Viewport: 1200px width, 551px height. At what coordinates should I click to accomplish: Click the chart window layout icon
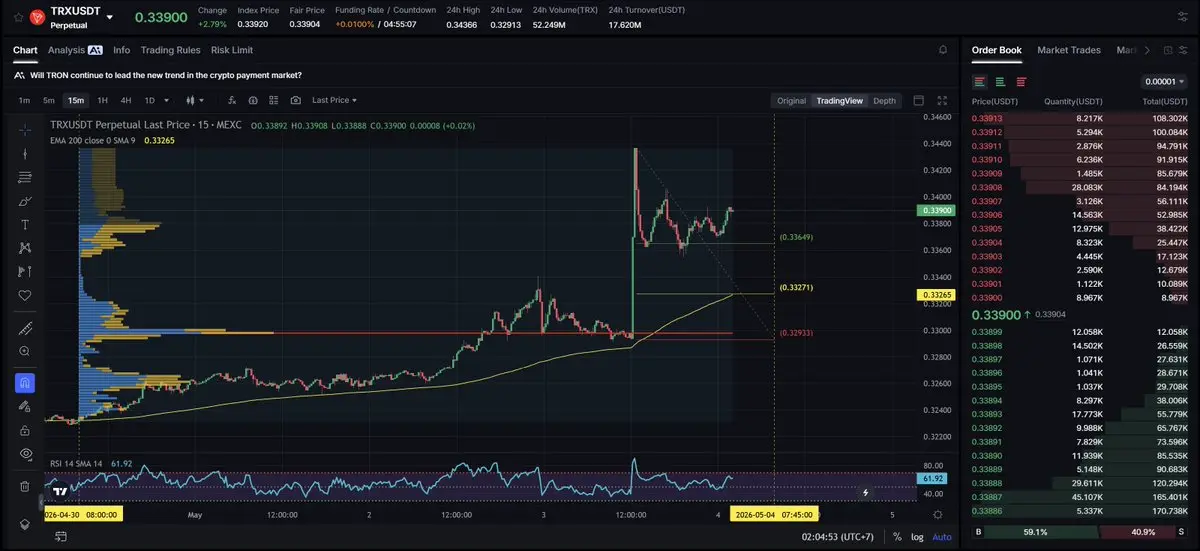point(919,100)
